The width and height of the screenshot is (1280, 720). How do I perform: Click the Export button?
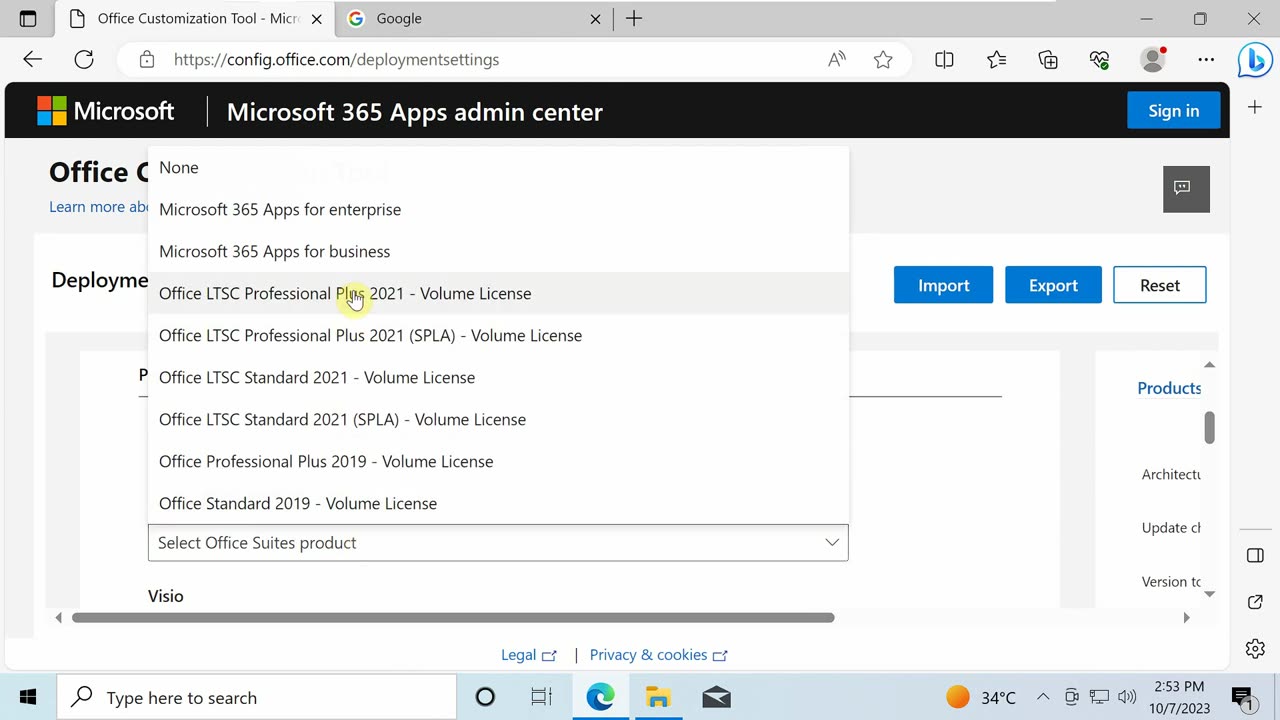tap(1053, 285)
